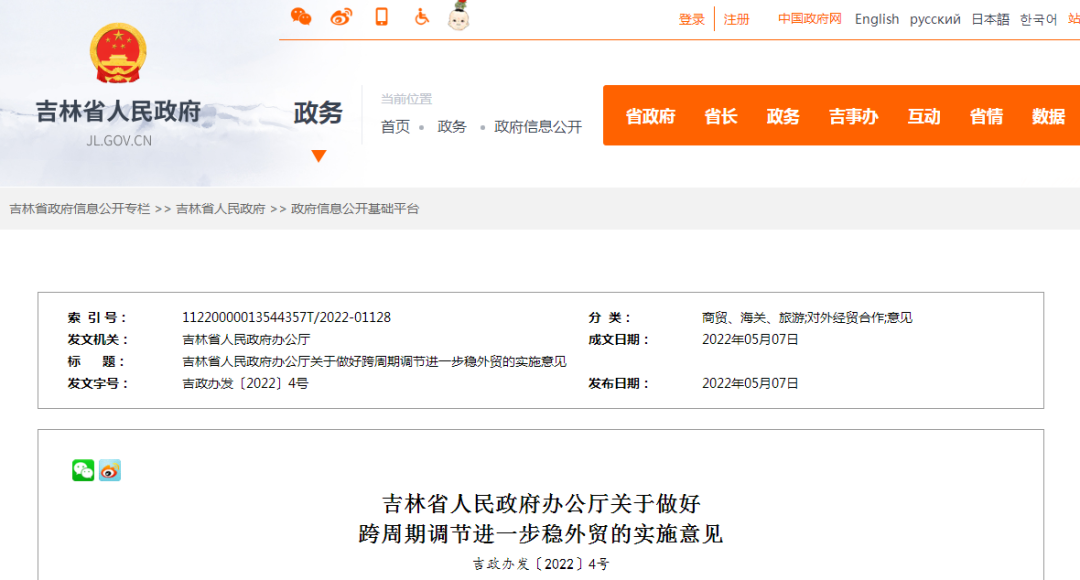Click the accessibility wheelchair icon
This screenshot has width=1080, height=580.
421,17
